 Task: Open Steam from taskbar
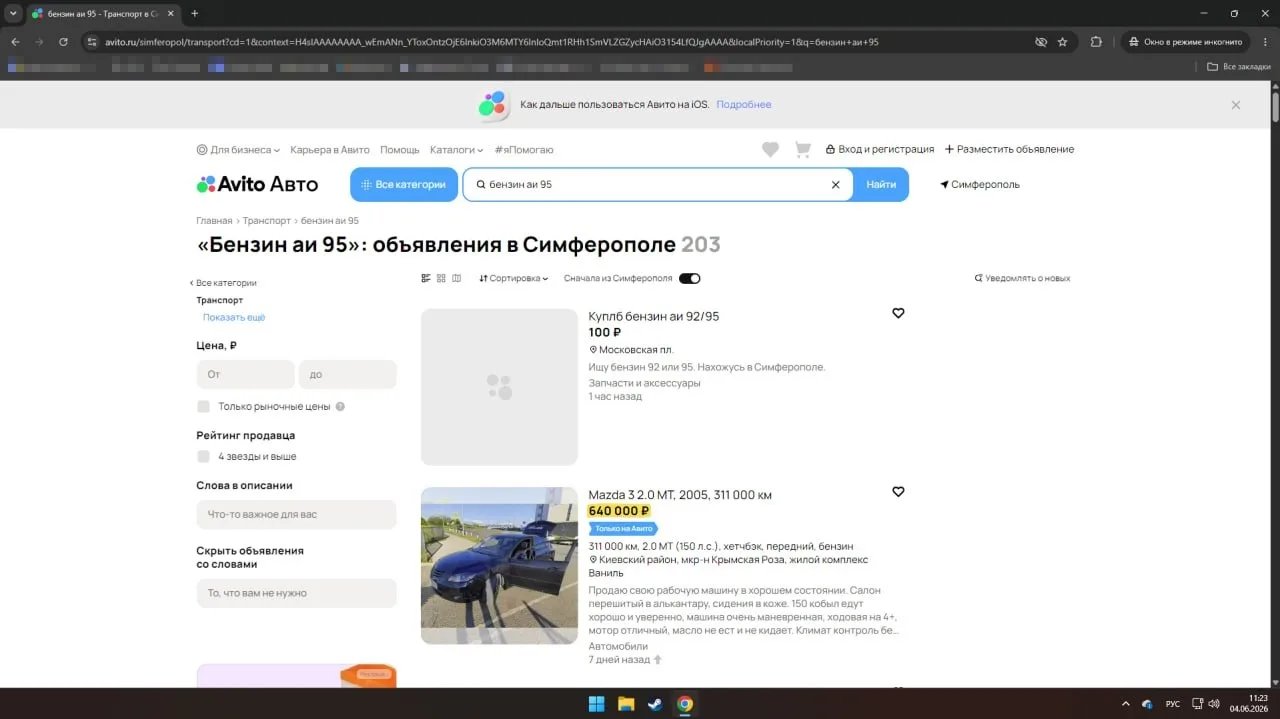tap(655, 704)
